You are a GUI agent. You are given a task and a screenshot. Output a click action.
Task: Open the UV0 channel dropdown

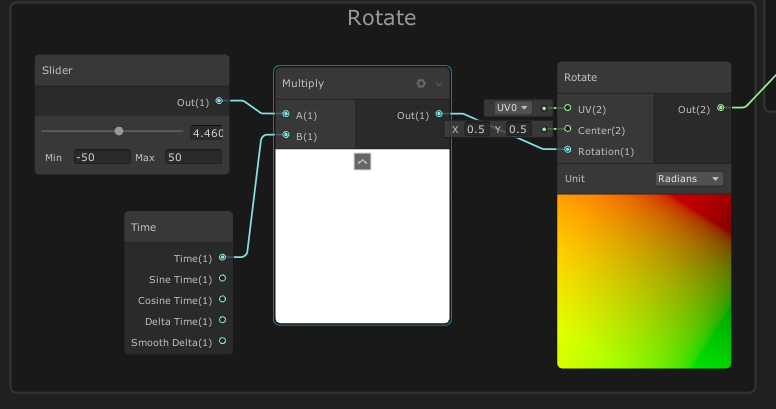click(x=510, y=107)
